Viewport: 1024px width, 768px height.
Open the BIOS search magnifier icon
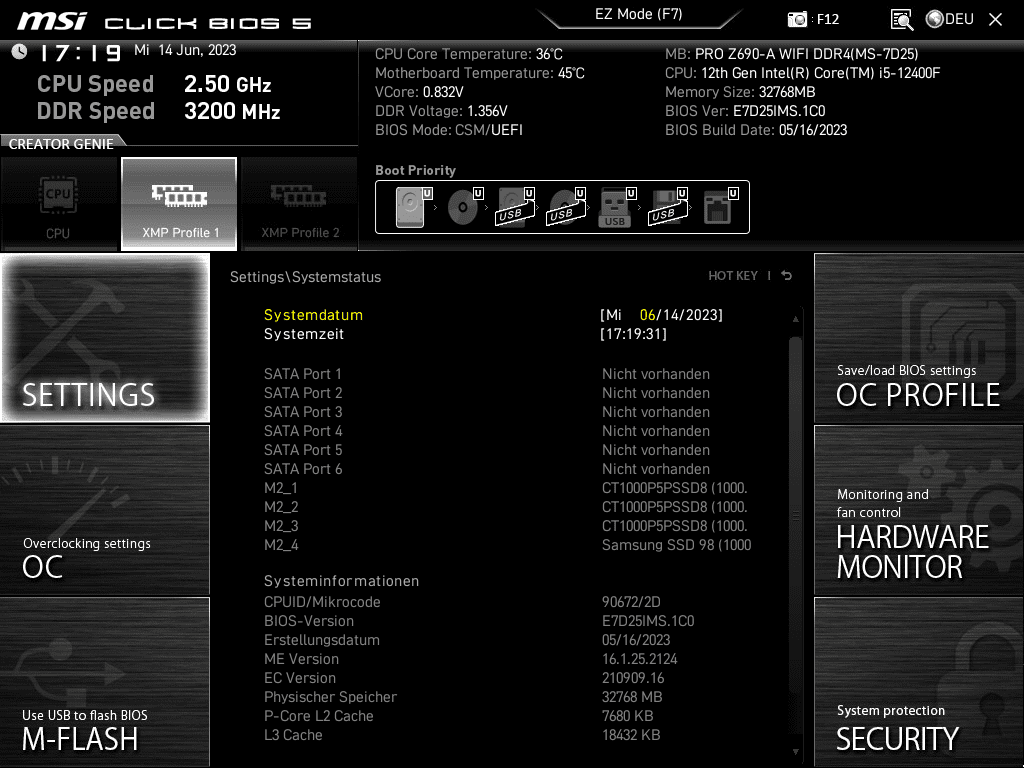click(902, 20)
